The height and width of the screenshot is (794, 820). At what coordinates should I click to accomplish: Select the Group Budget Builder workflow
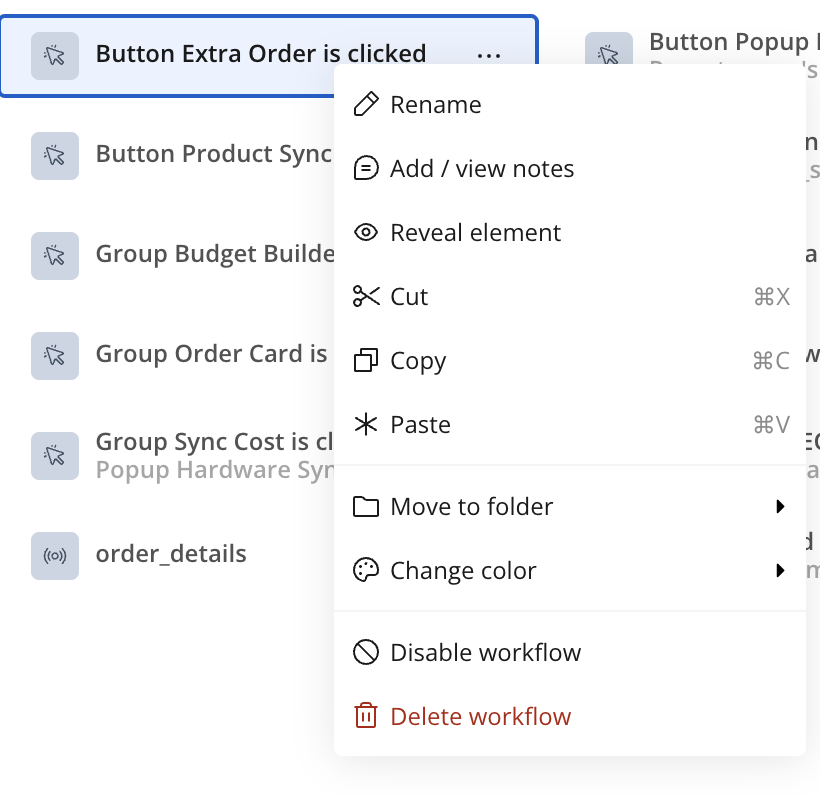[214, 254]
